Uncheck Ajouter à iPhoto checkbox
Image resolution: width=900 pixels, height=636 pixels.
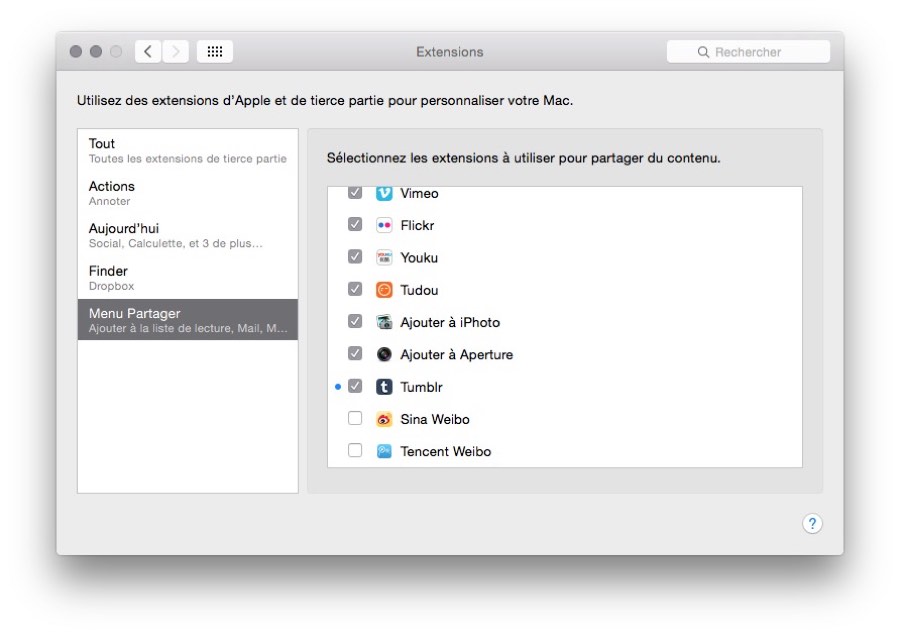tap(355, 321)
